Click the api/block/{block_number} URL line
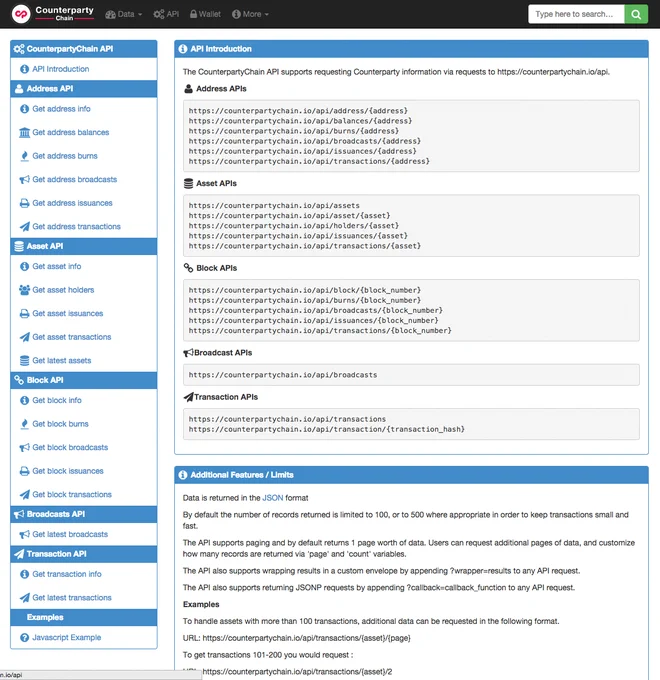This screenshot has width=660, height=680. pos(304,290)
